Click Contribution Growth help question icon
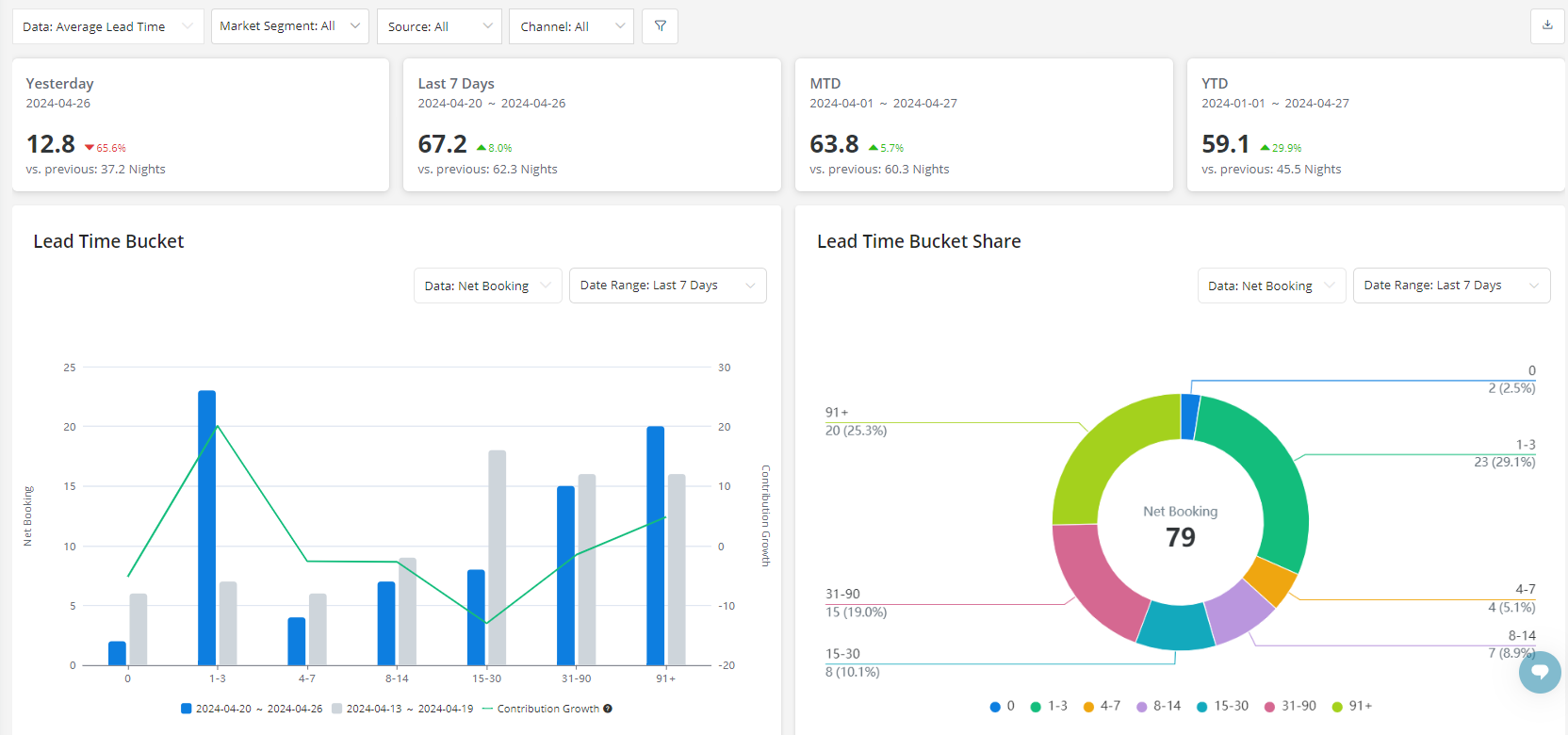This screenshot has height=735, width=1568. (x=608, y=709)
